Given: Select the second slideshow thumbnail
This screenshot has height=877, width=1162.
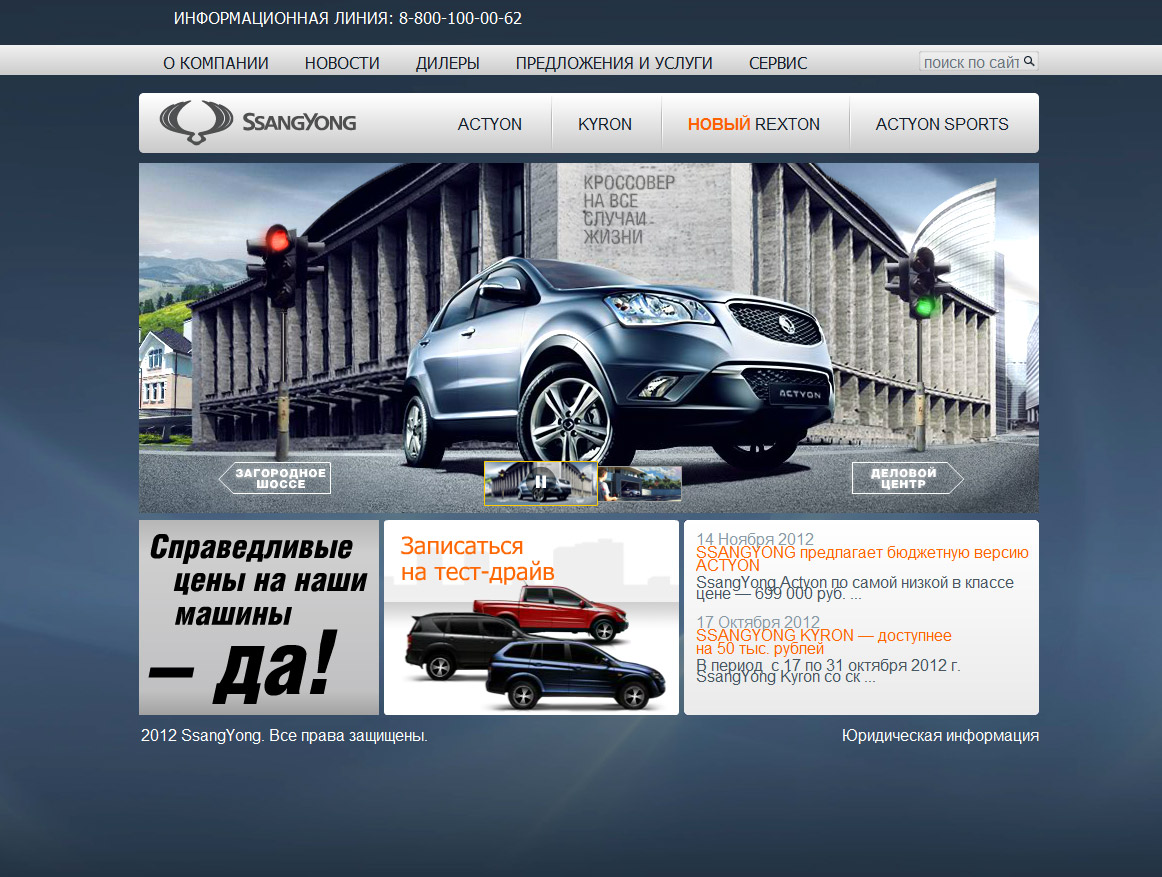Looking at the screenshot, I should tap(640, 483).
